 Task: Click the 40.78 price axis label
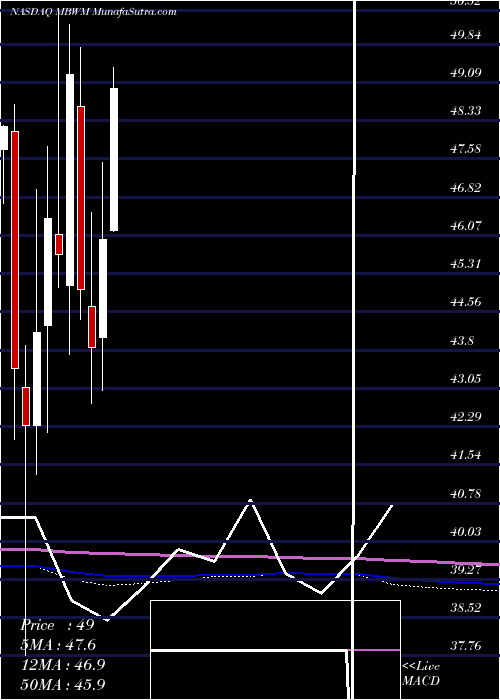coord(466,493)
